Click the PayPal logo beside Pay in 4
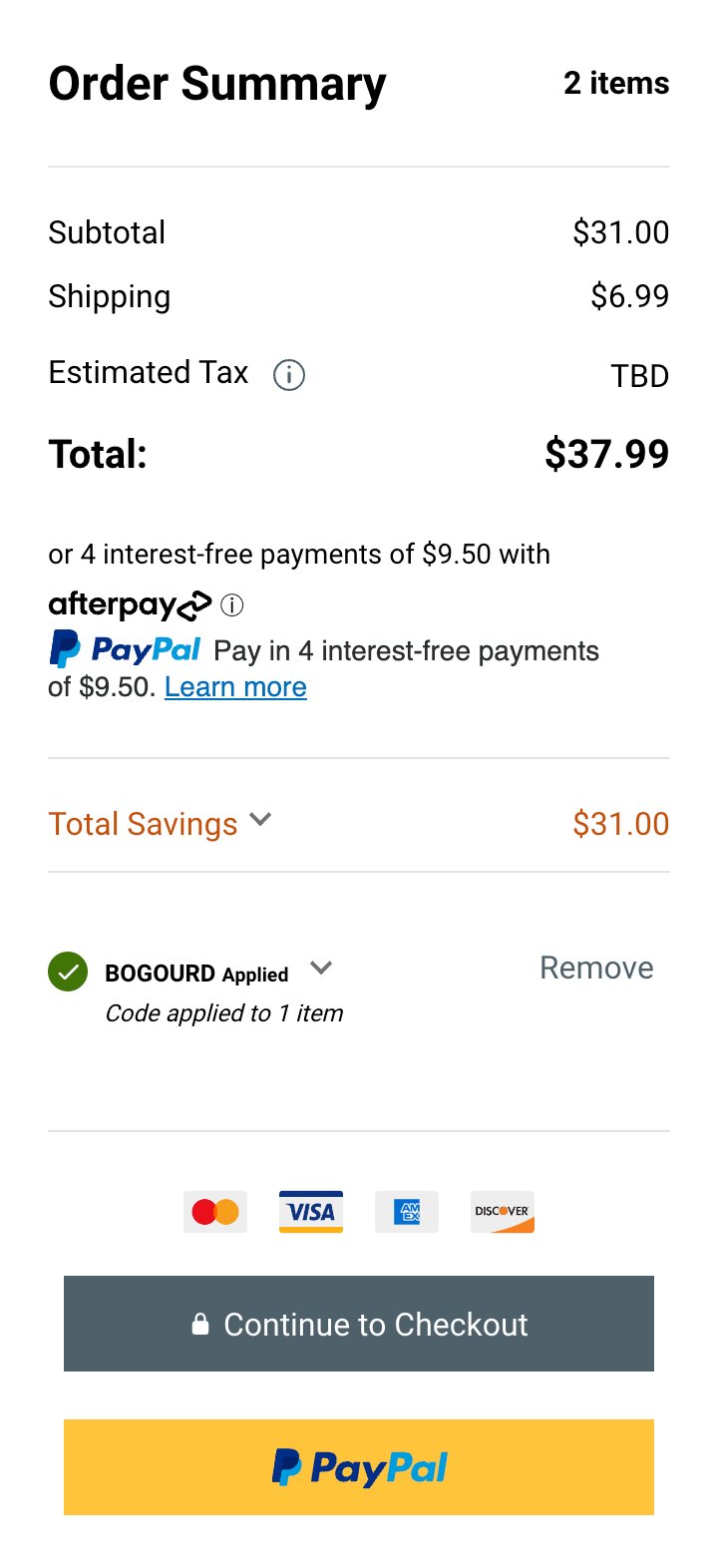The height and width of the screenshot is (1568, 718). coord(126,650)
